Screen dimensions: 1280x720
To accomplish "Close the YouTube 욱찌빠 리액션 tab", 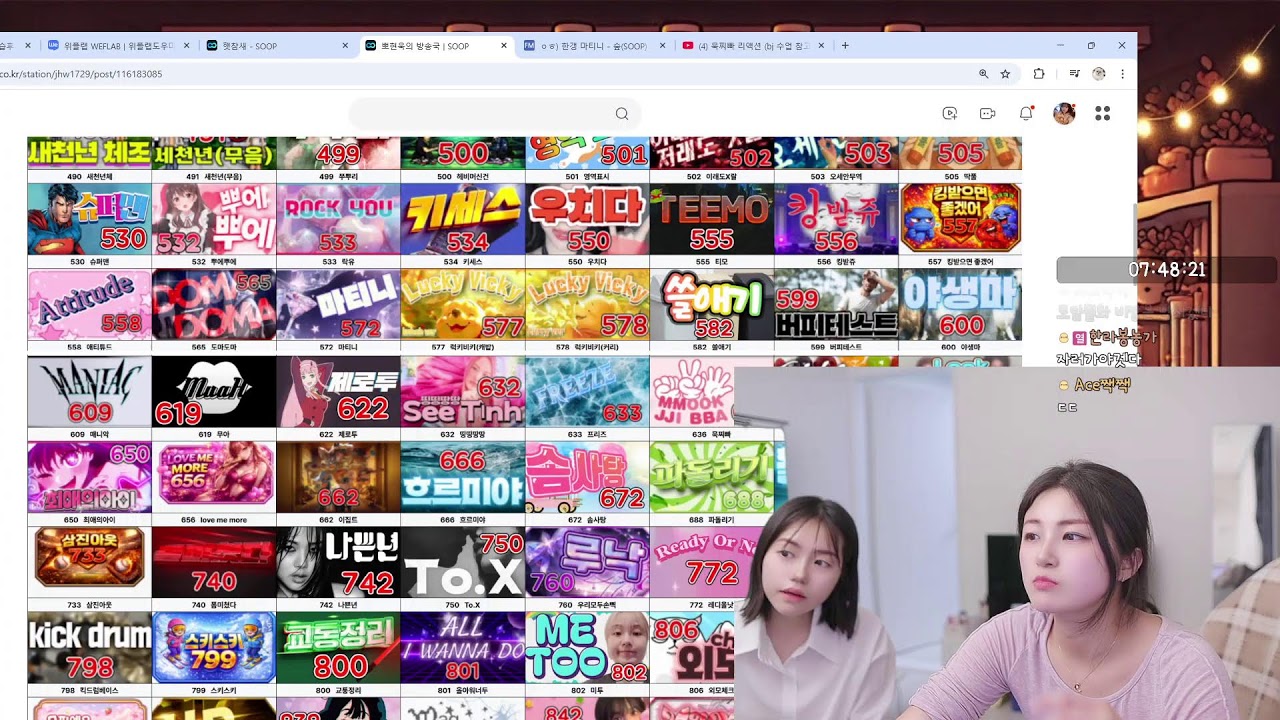I will coord(822,46).
